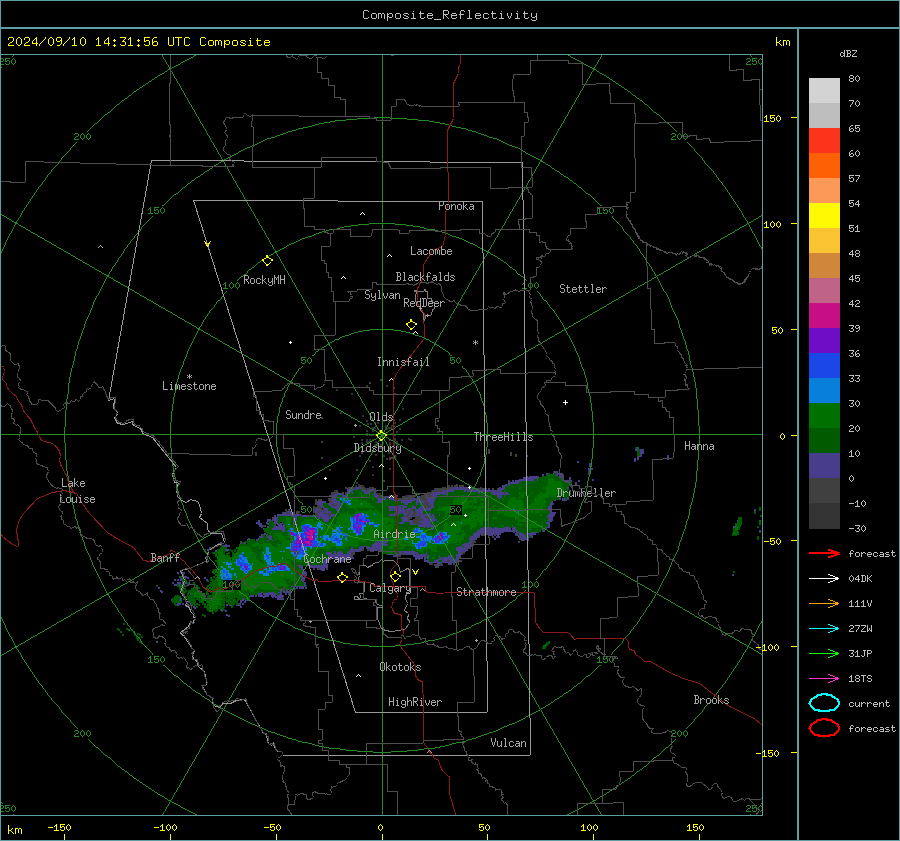
Task: Click the magenta reflectivity core west of Cochrane
Action: point(309,536)
